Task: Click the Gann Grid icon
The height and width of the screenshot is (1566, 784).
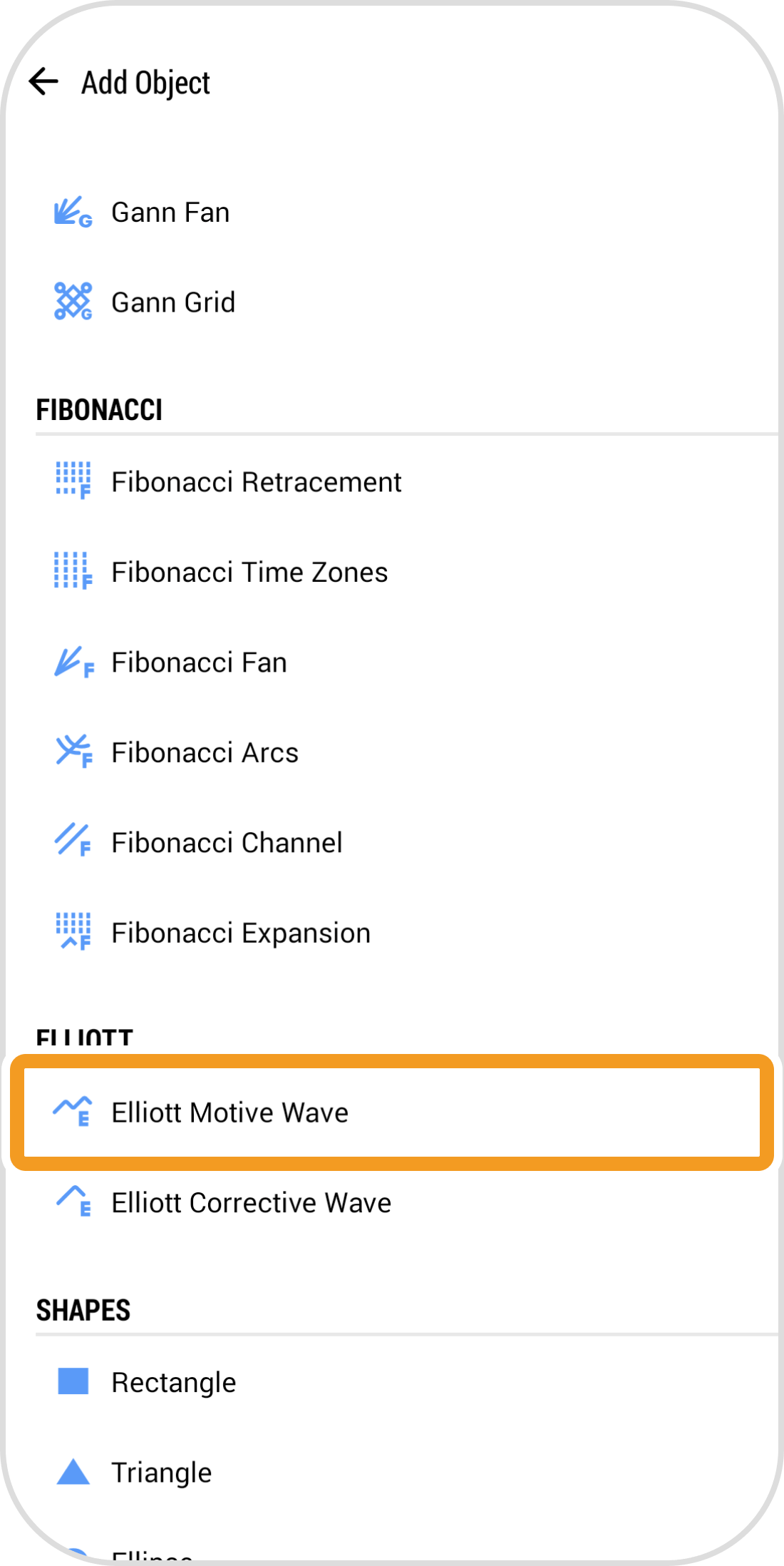Action: [73, 302]
